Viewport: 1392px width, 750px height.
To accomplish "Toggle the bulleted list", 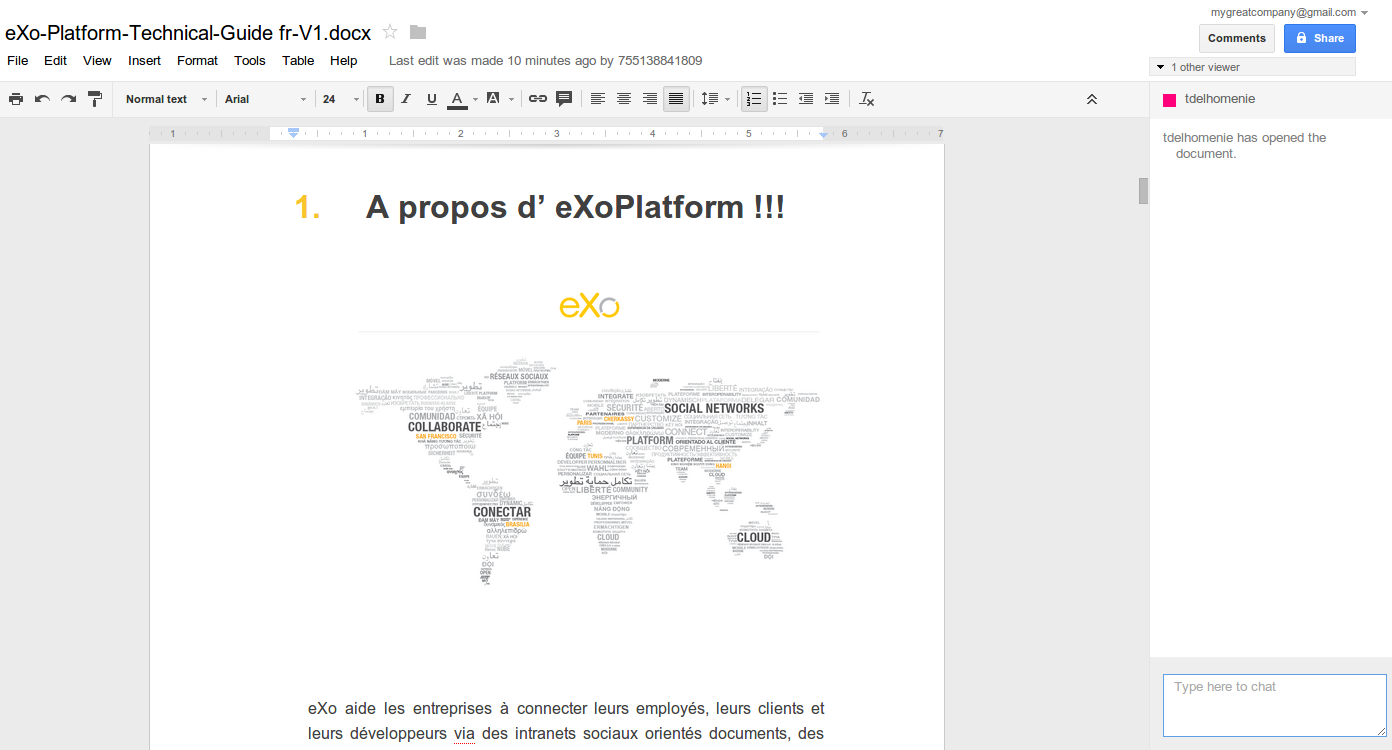I will click(x=780, y=99).
